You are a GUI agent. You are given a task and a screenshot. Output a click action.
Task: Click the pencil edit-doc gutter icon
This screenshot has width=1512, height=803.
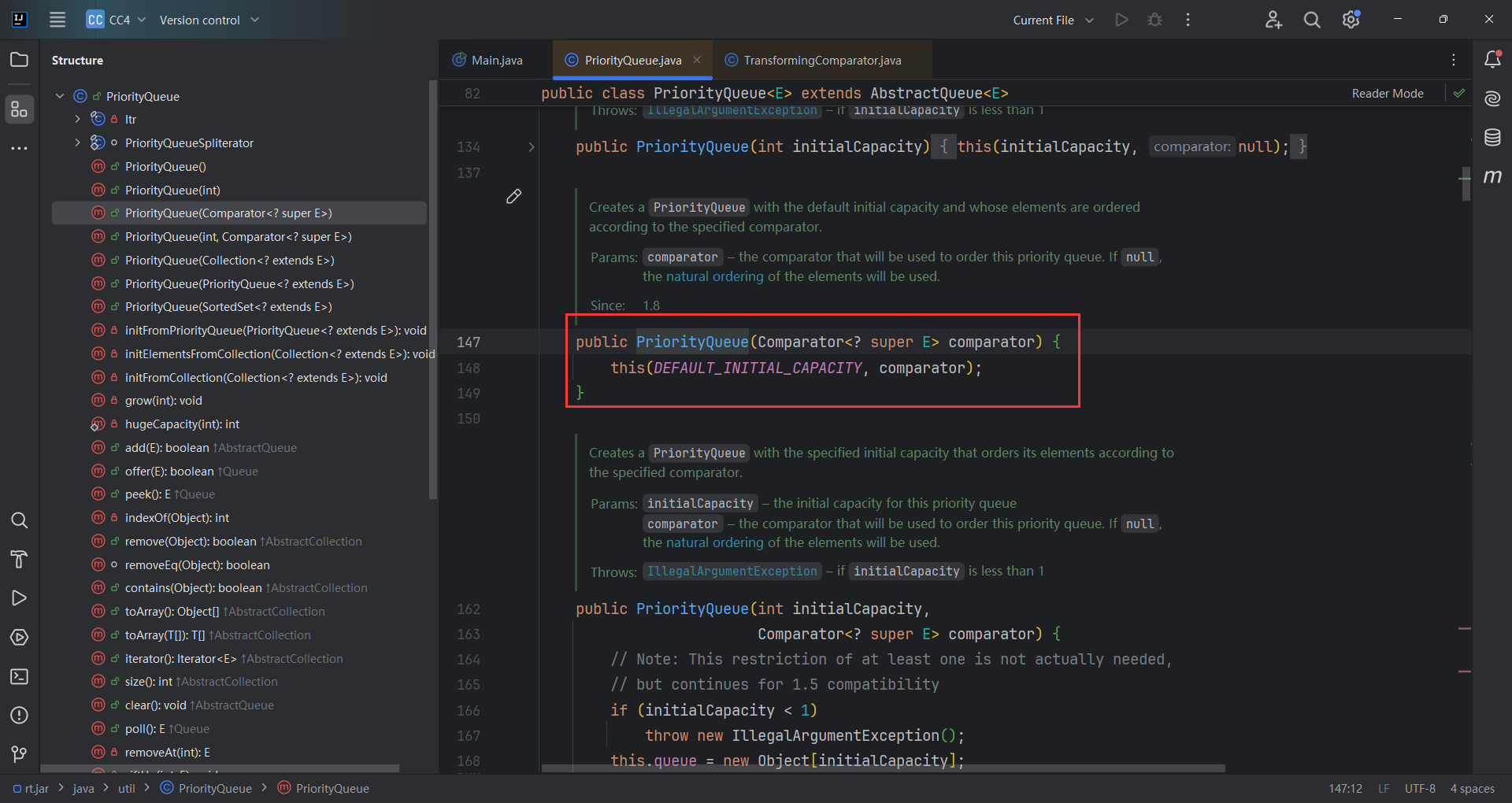click(513, 196)
